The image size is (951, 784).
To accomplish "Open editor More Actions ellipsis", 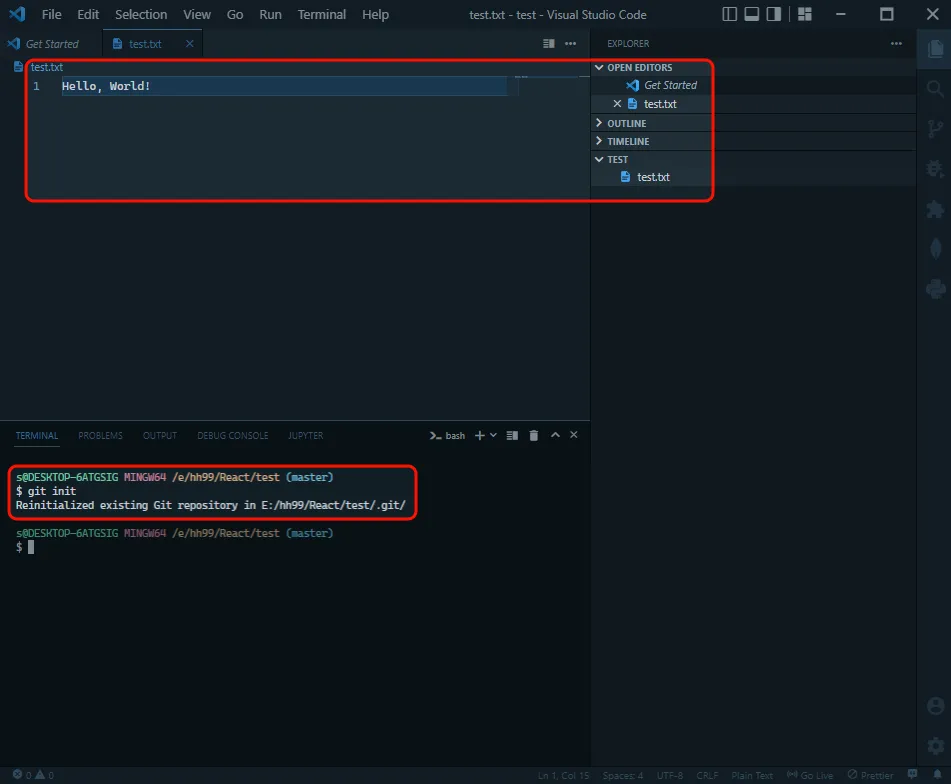I will pyautogui.click(x=570, y=44).
